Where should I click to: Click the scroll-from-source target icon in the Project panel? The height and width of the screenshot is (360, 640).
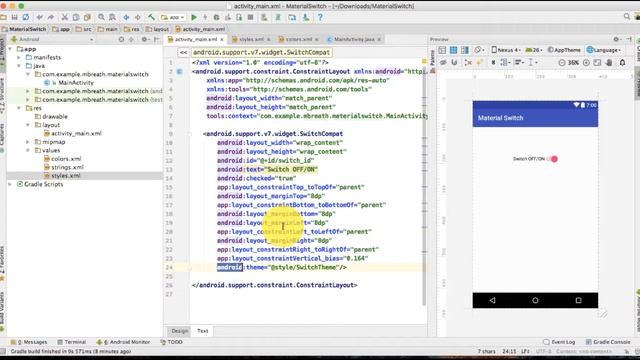(121, 39)
